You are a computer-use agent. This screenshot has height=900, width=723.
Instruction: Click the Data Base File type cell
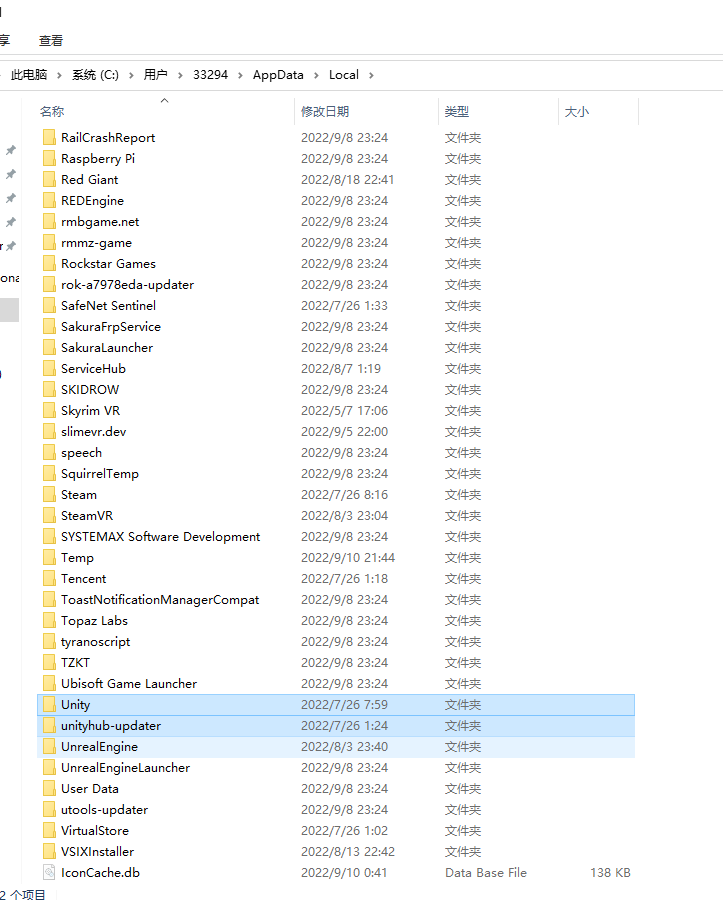[x=485, y=872]
